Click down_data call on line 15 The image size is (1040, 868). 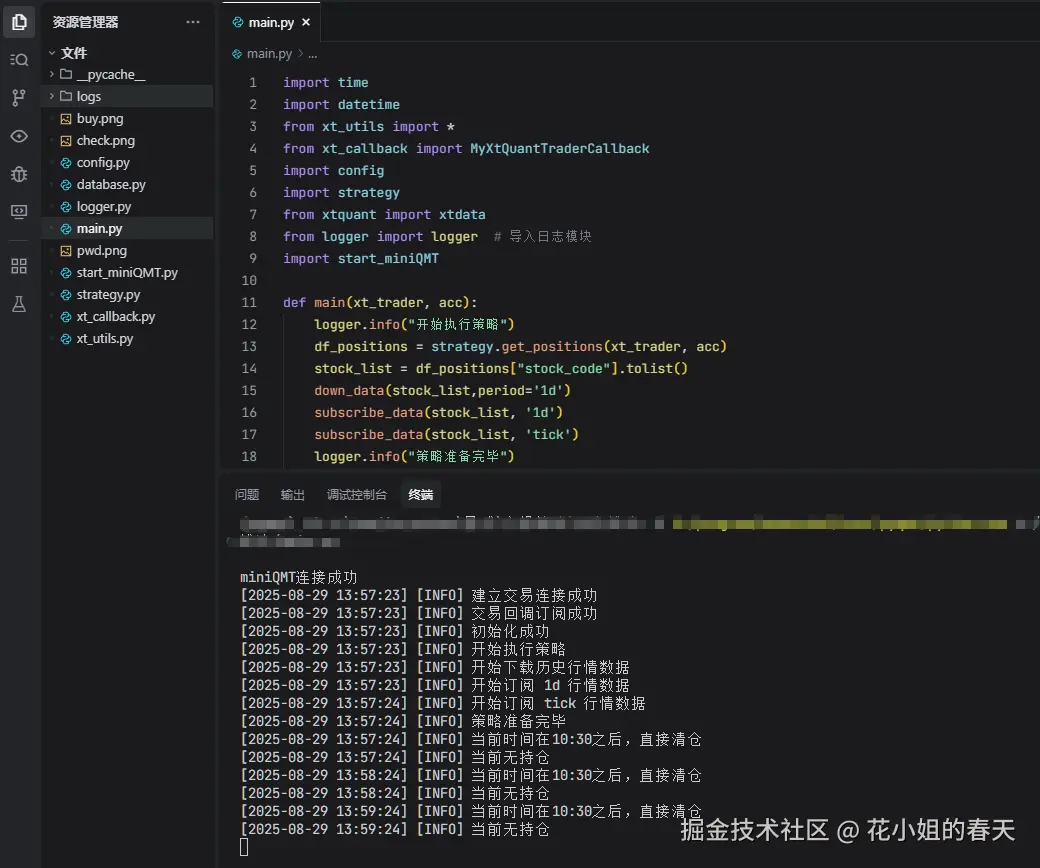442,390
